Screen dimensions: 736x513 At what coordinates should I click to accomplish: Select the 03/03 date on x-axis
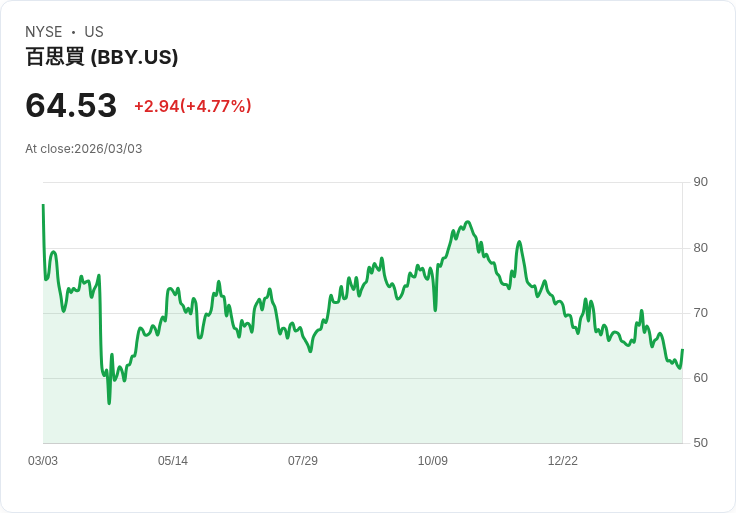click(43, 461)
